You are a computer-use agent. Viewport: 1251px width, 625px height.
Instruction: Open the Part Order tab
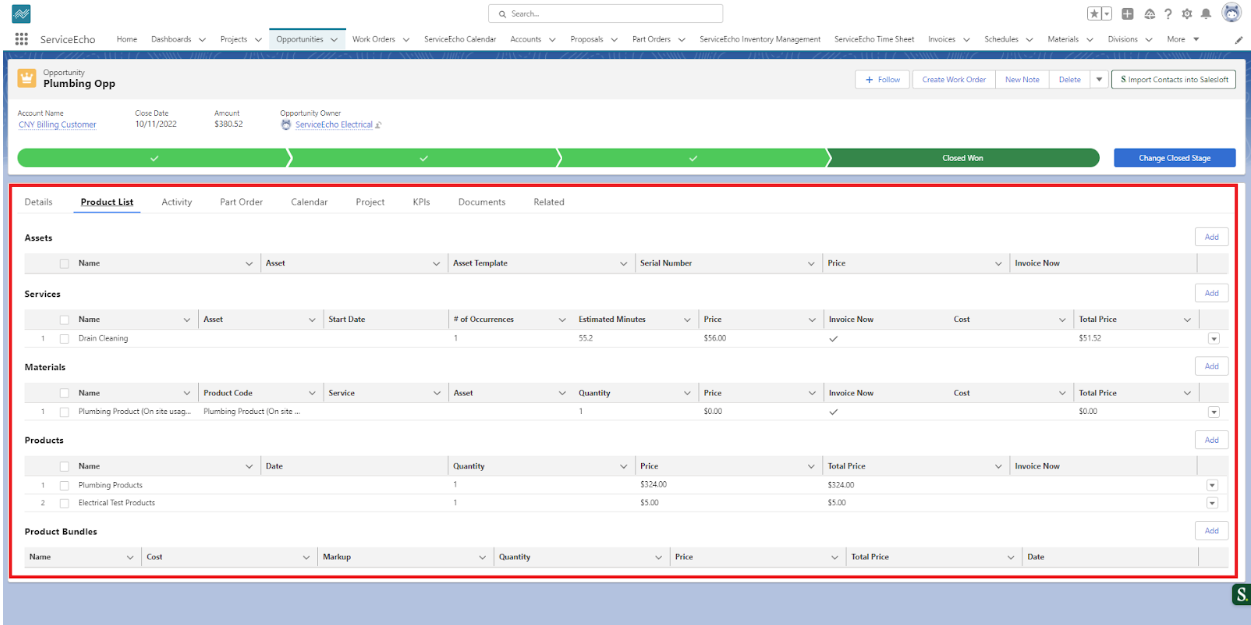tap(240, 201)
